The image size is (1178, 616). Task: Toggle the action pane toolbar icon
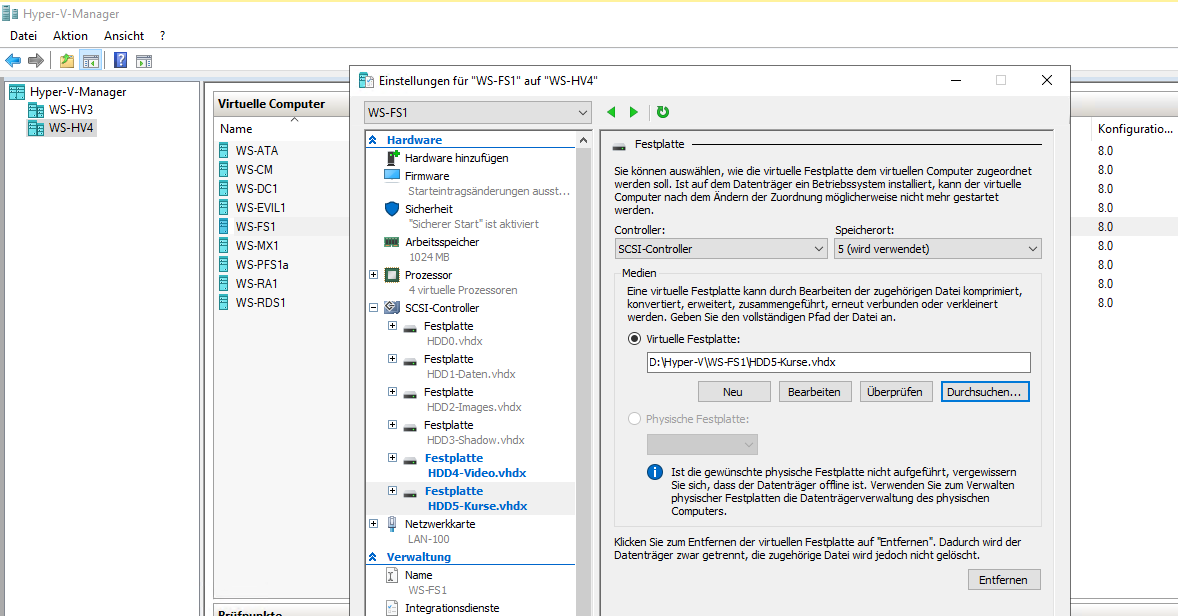tap(143, 61)
